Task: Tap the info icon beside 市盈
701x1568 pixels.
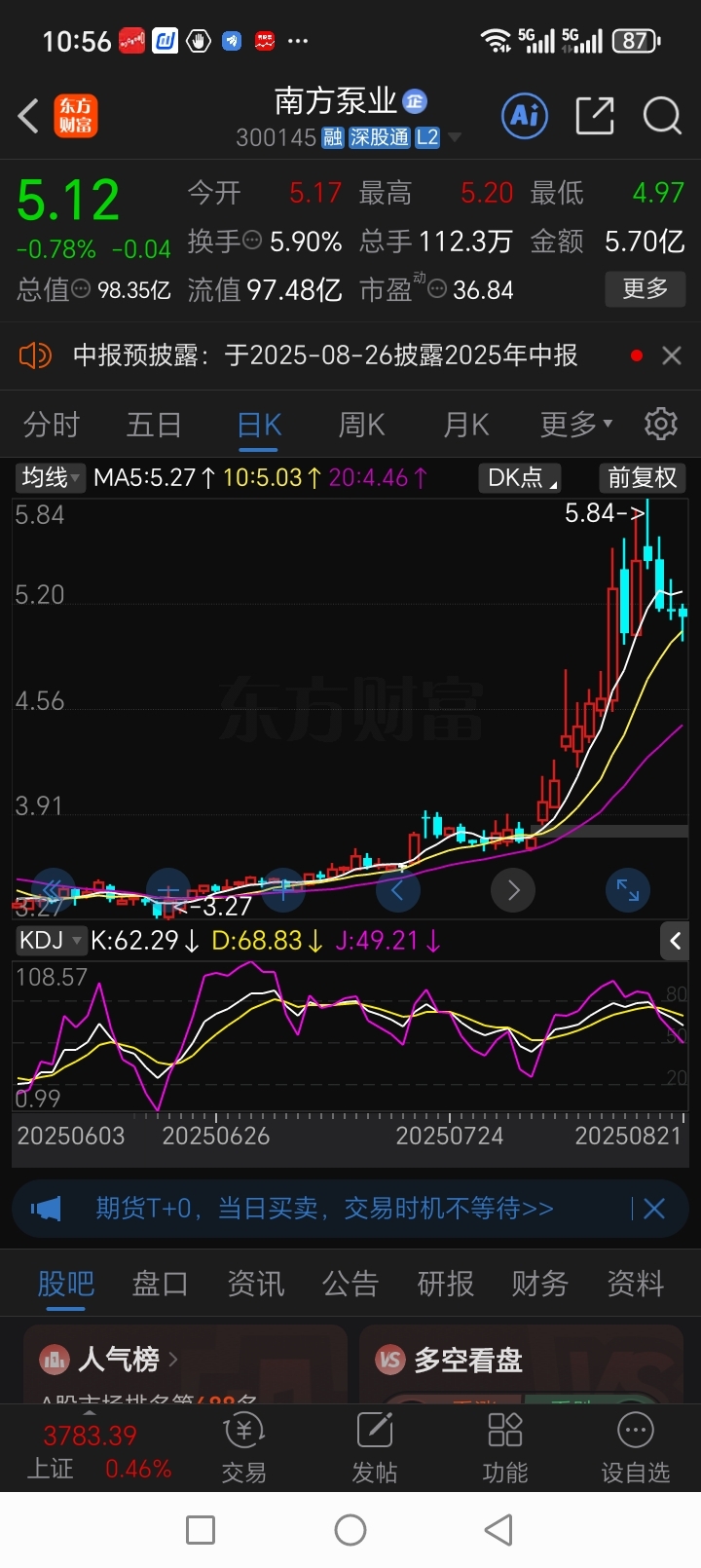Action: (437, 289)
